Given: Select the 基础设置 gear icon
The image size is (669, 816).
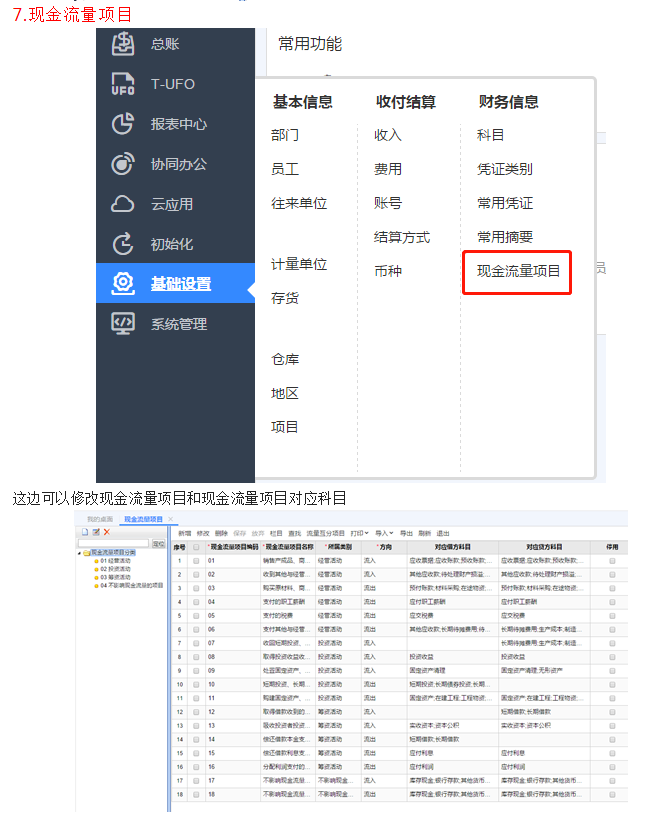Looking at the screenshot, I should 123,284.
